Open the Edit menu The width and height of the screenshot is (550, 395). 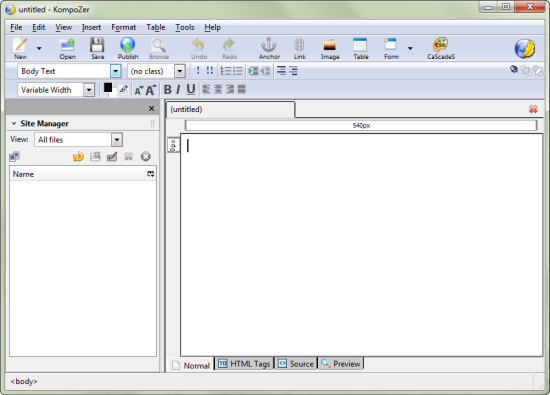click(39, 27)
